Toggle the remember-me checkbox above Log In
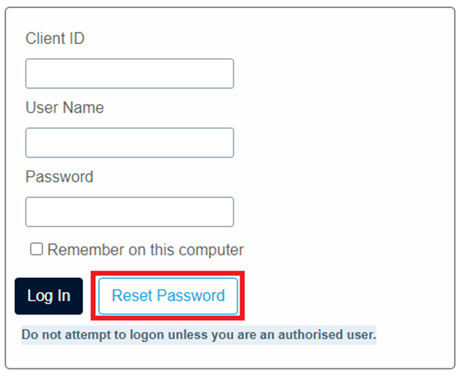The image size is (467, 377). tap(36, 249)
